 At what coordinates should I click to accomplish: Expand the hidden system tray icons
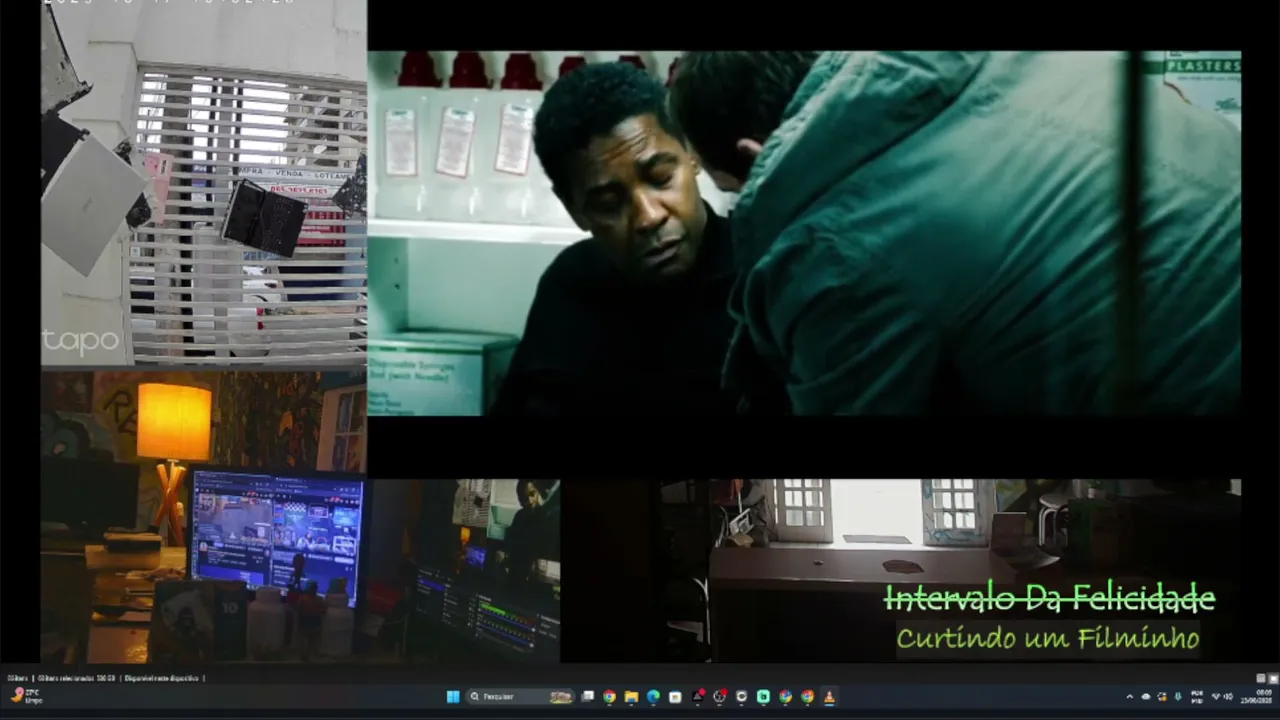coord(1130,697)
